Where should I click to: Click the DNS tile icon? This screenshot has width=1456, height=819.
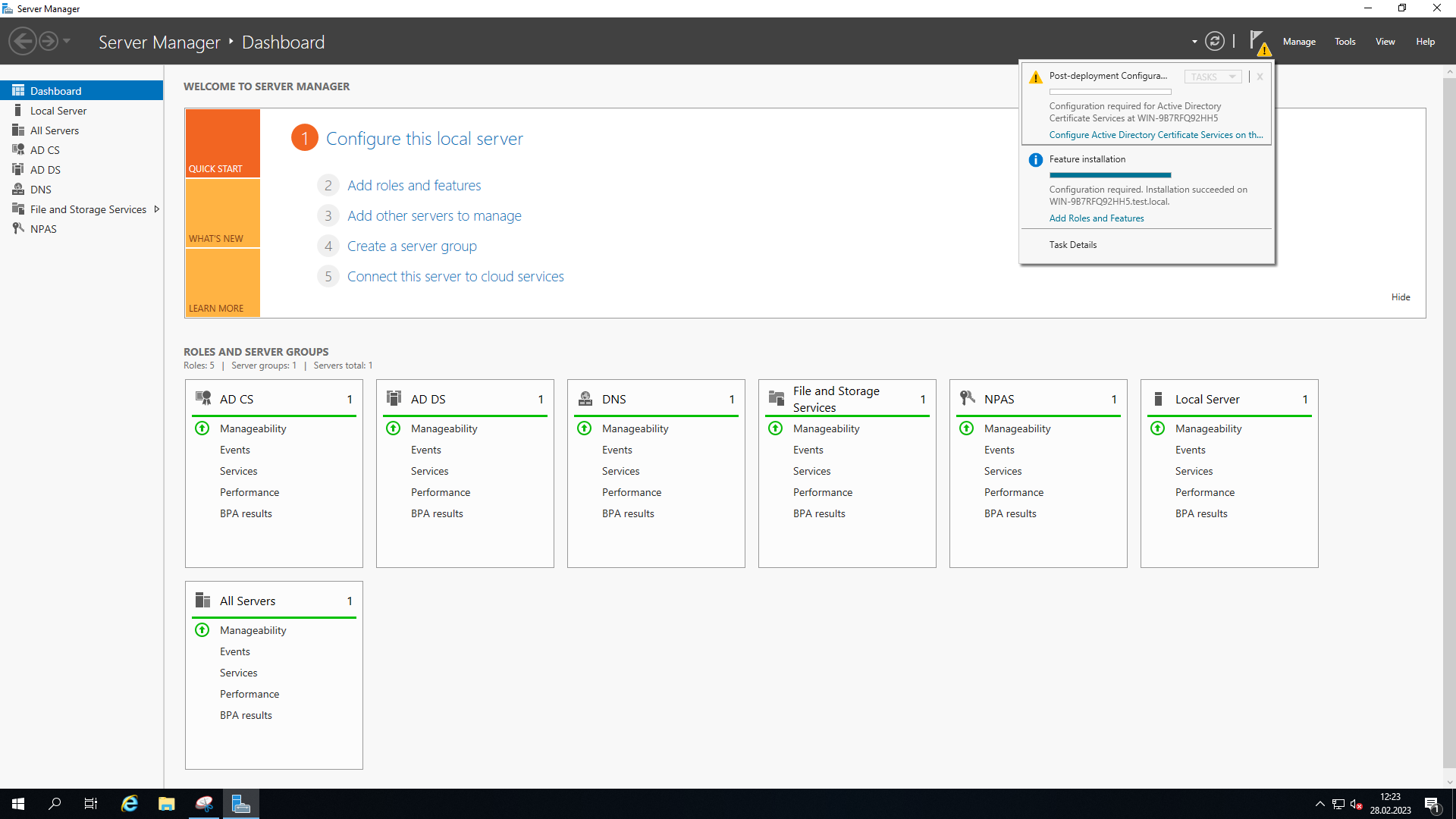pyautogui.click(x=585, y=398)
